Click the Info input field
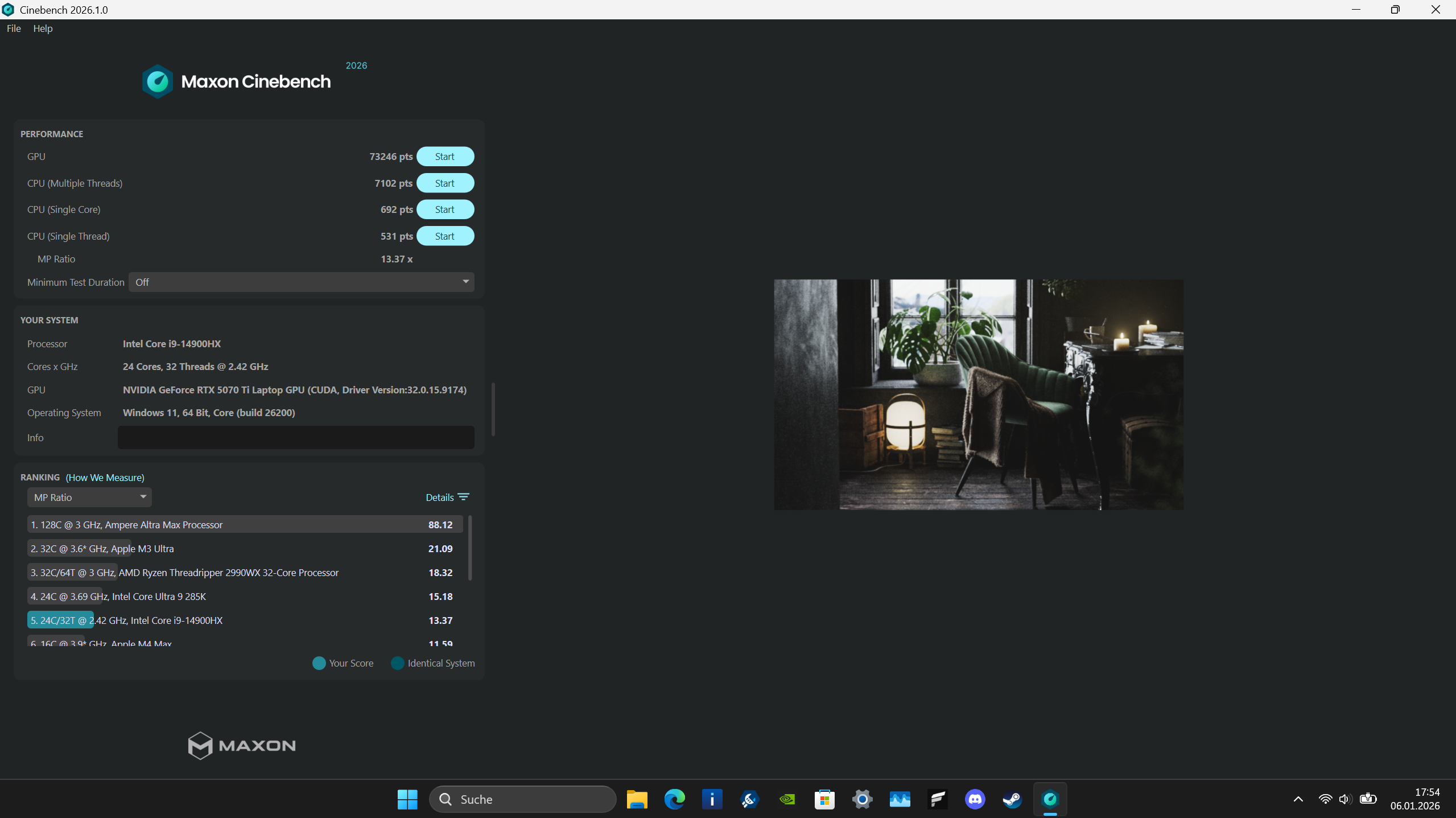Screen dimensions: 1456x818 tap(295, 437)
